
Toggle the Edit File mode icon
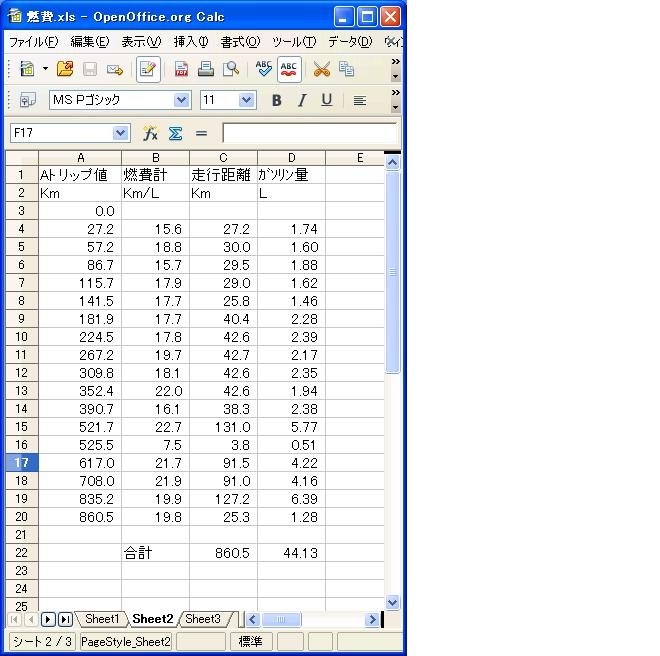tap(148, 69)
